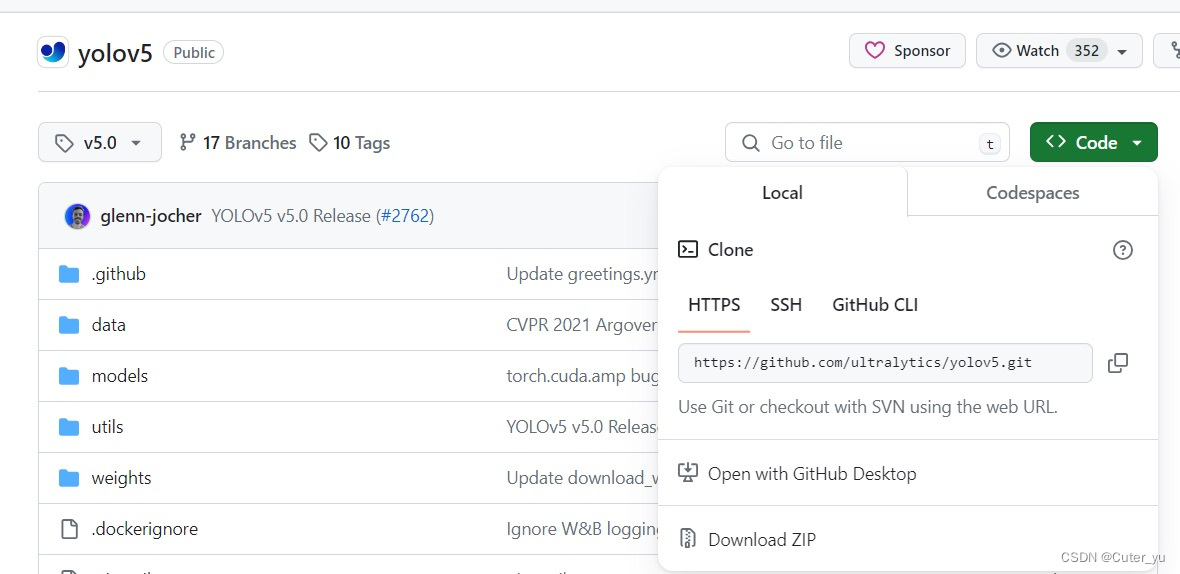This screenshot has height=574, width=1180.
Task: Click Open with GitHub Desktop
Action: [908, 473]
